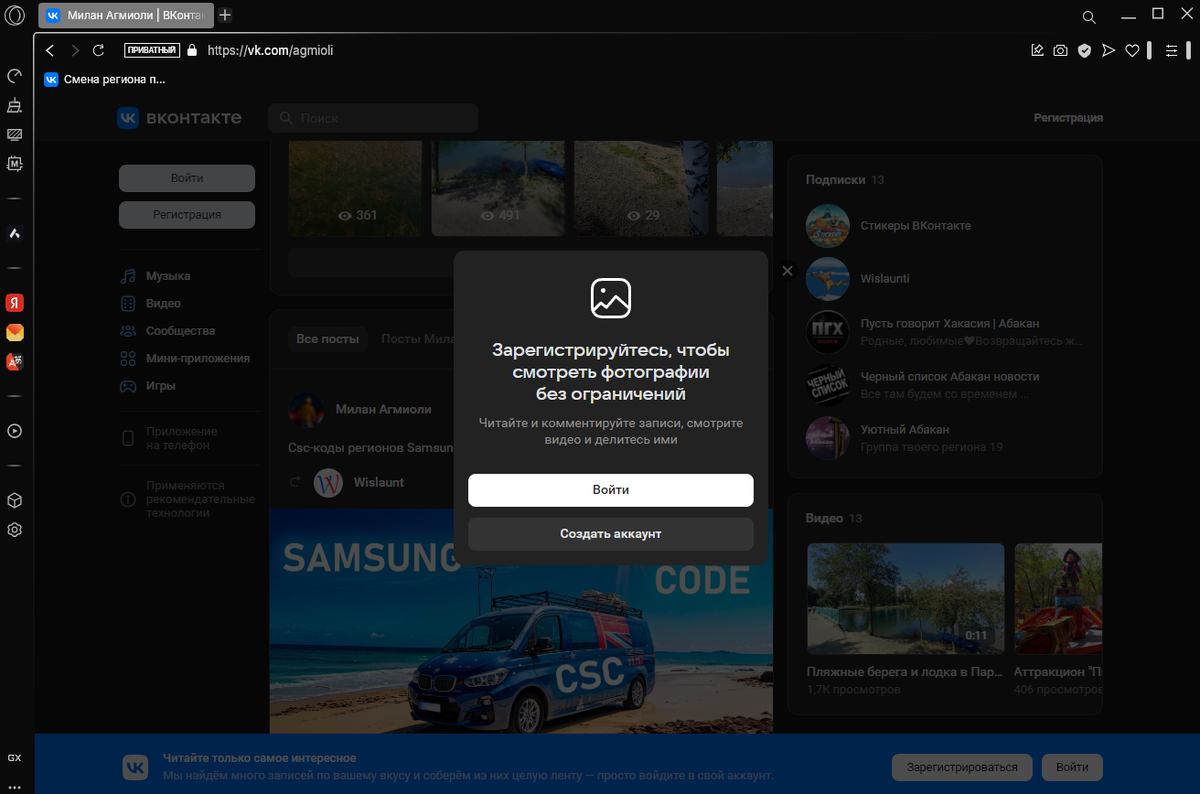This screenshot has width=1200, height=794.
Task: Click Войти in the bottom banner
Action: (x=1072, y=768)
